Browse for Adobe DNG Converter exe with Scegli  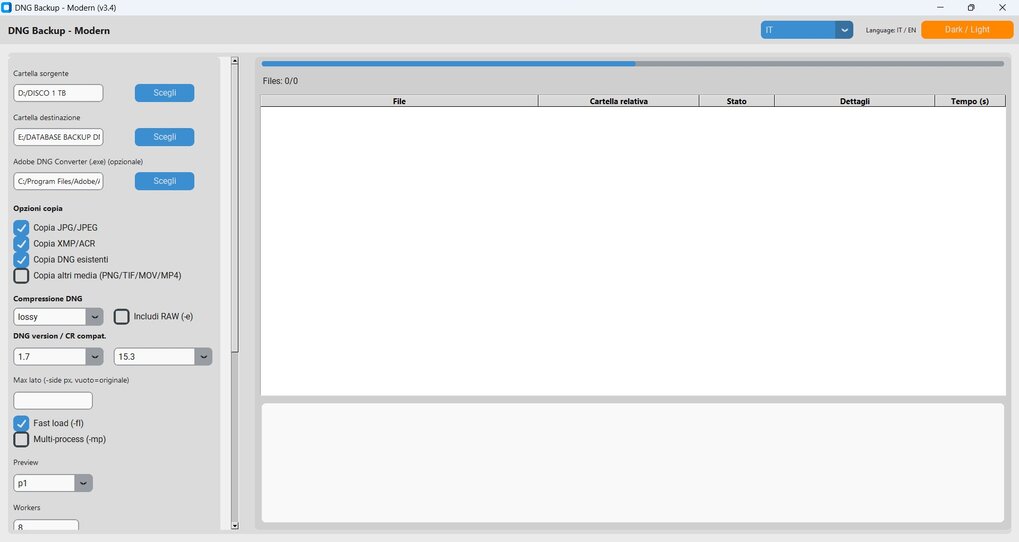point(164,181)
